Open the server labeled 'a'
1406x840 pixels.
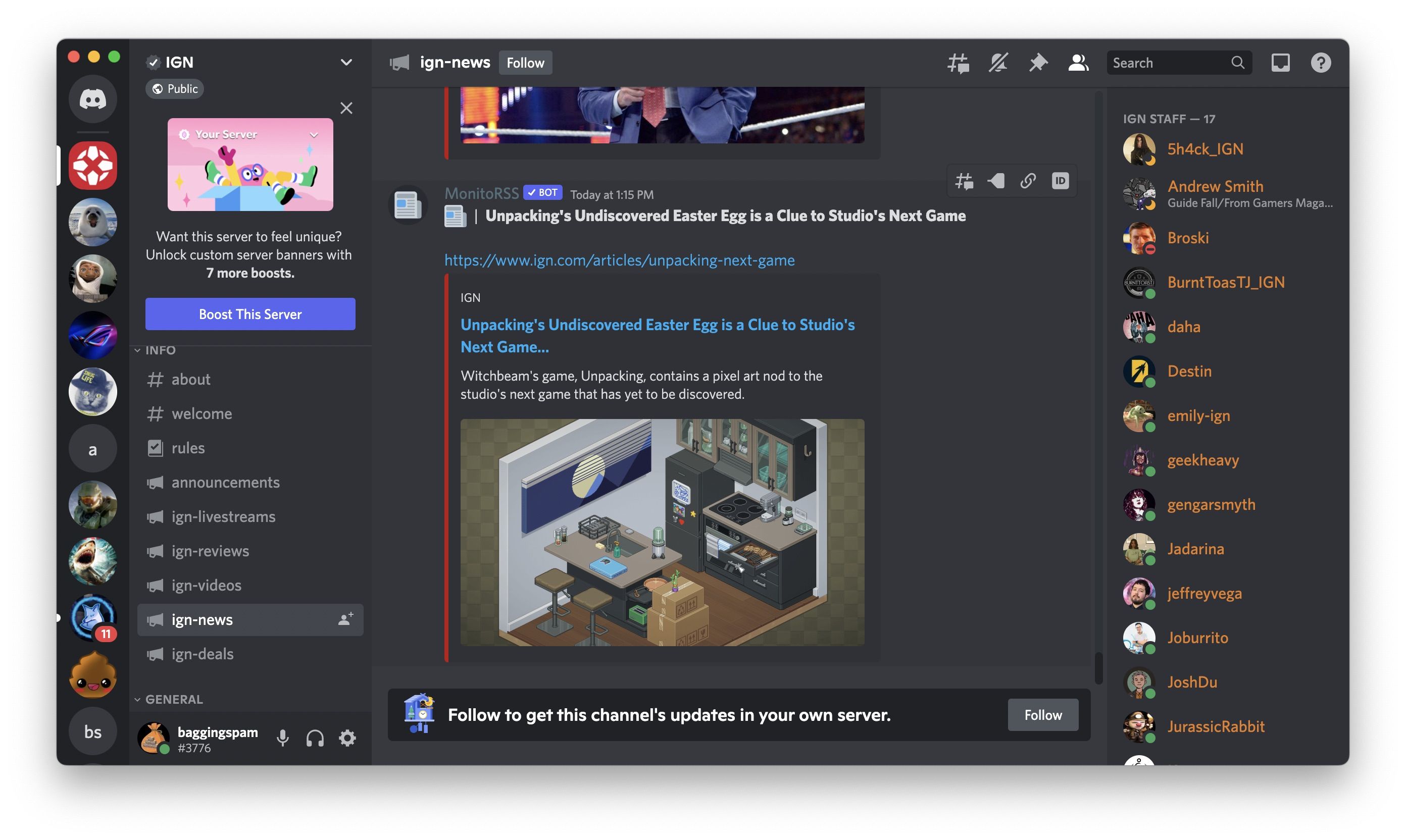[x=93, y=449]
